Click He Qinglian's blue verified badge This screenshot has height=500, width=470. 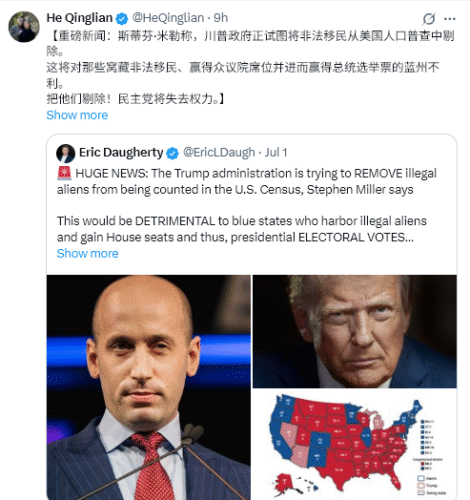click(122, 19)
